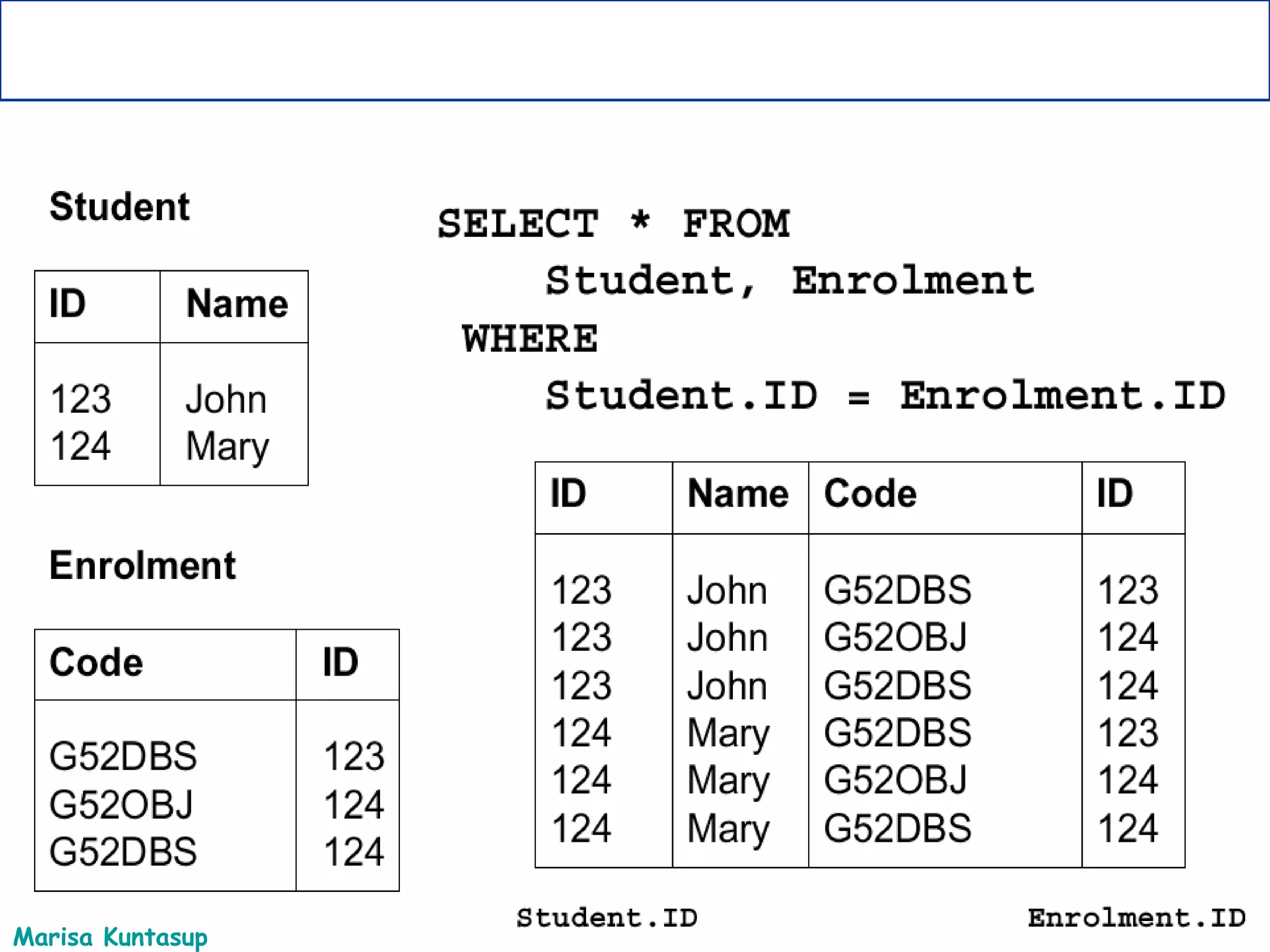Screen dimensions: 1270x952
Task: Click the SELECT keyword in the query
Action: tap(518, 224)
